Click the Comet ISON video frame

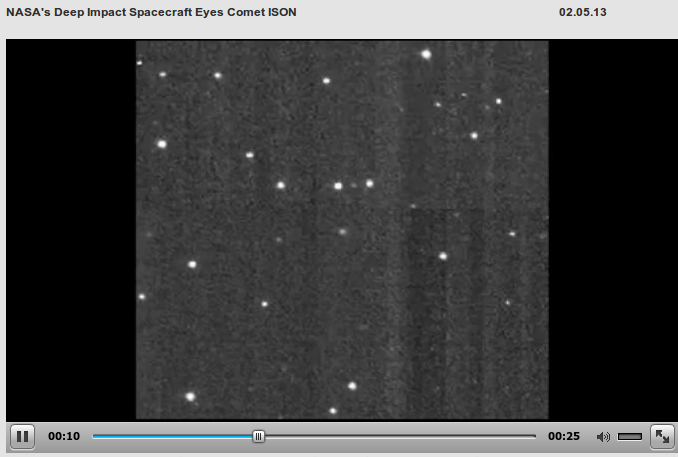(342, 230)
